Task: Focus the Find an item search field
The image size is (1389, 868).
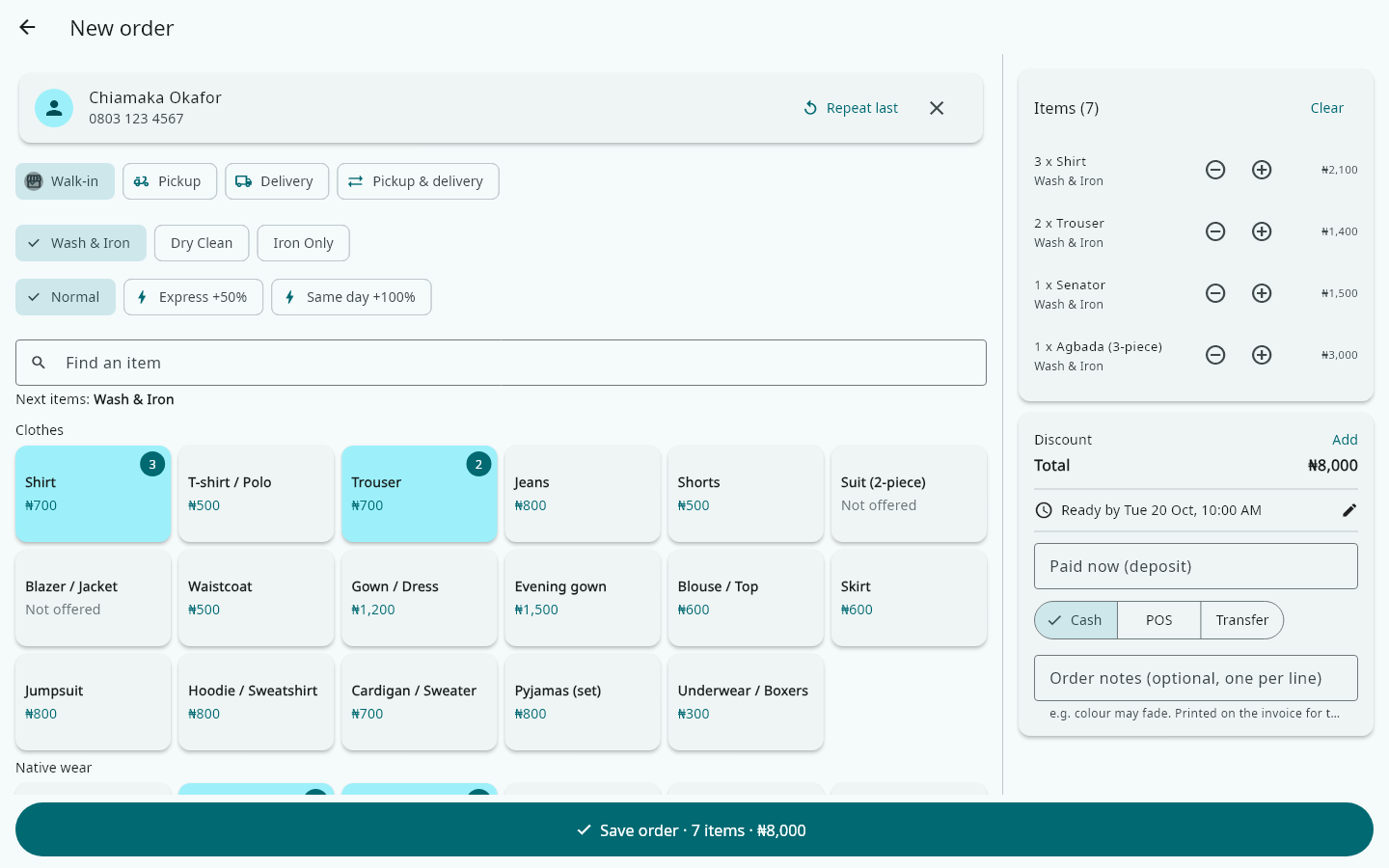Action: [501, 363]
